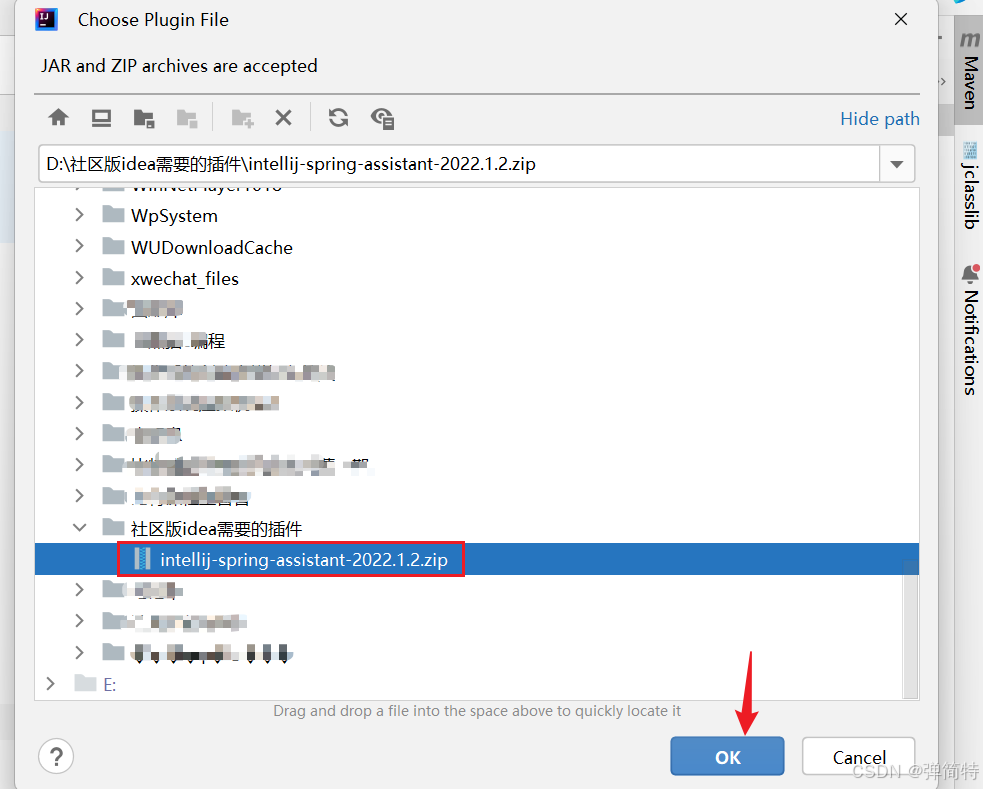
Task: Select the WpSystem folder row
Action: point(476,215)
